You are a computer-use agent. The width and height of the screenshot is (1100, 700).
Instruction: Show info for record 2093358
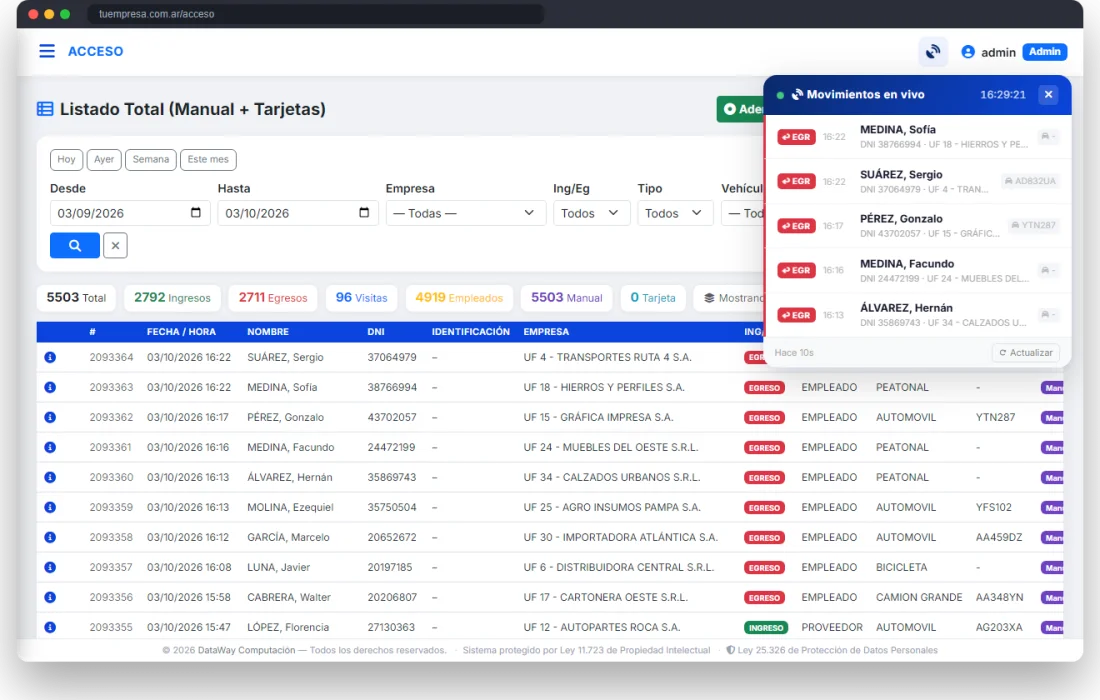click(x=50, y=537)
